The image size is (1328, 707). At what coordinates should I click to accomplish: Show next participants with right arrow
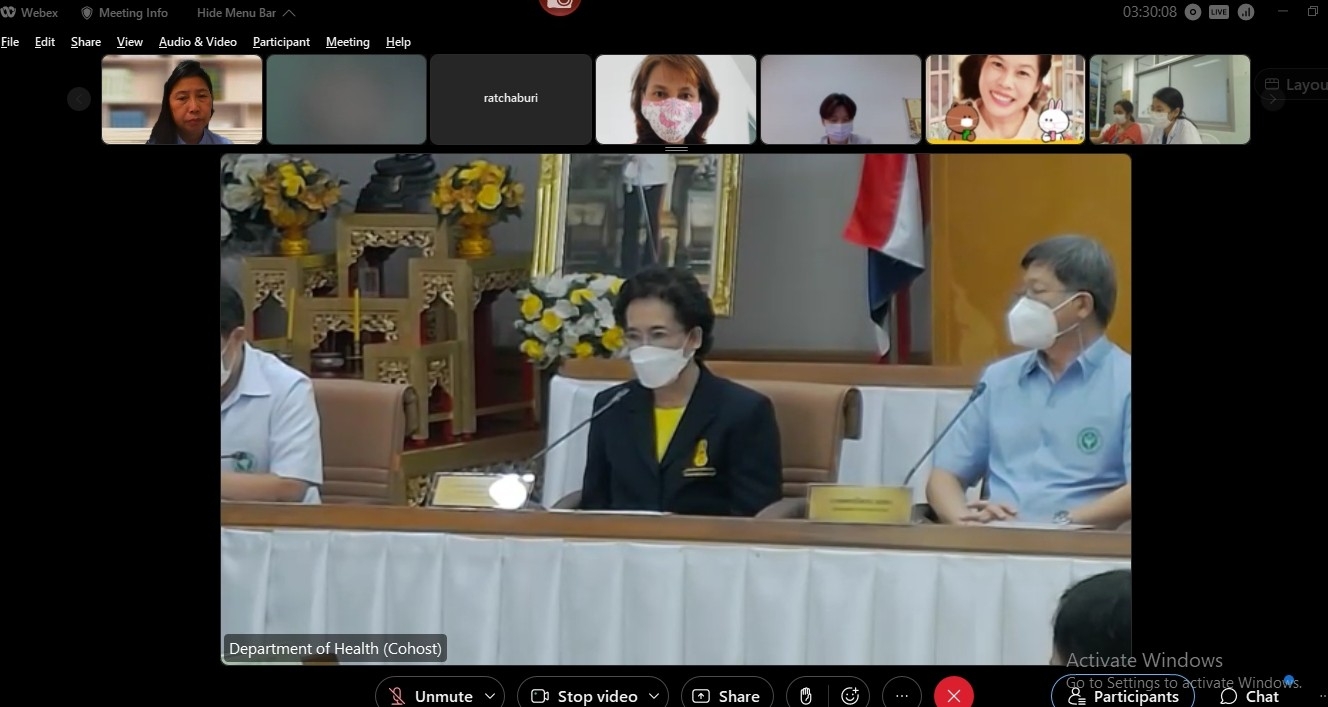coord(1272,99)
